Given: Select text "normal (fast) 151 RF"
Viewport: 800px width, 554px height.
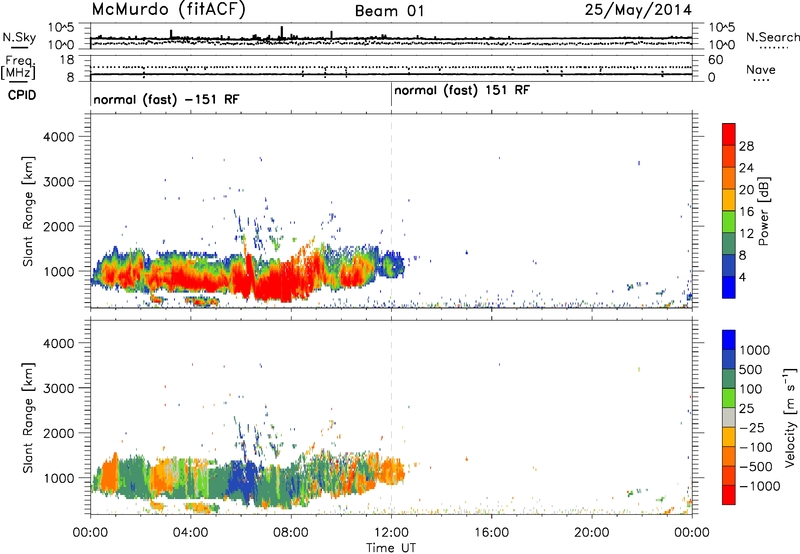Looking at the screenshot, I should coord(462,91).
